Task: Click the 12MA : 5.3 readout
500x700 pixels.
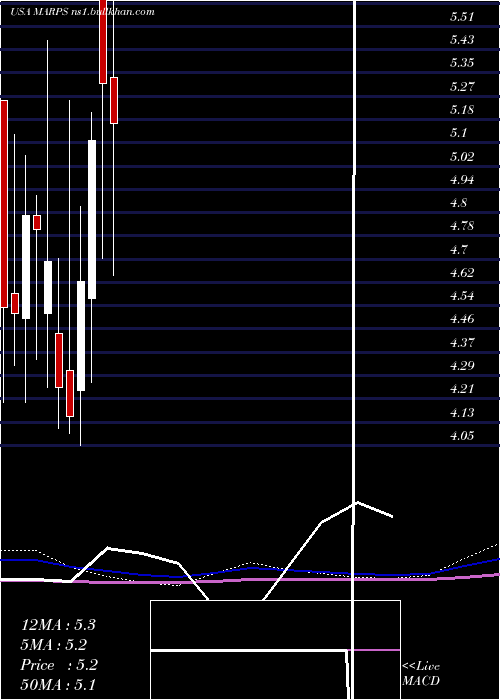Action: (58, 625)
